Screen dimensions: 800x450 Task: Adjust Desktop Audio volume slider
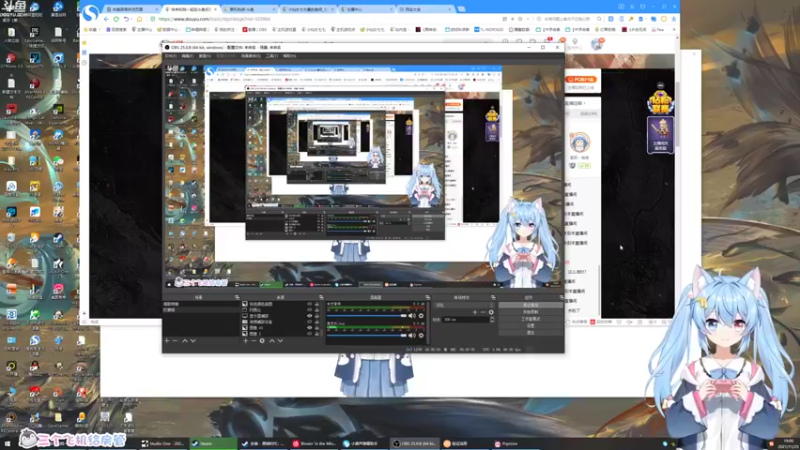[367, 316]
